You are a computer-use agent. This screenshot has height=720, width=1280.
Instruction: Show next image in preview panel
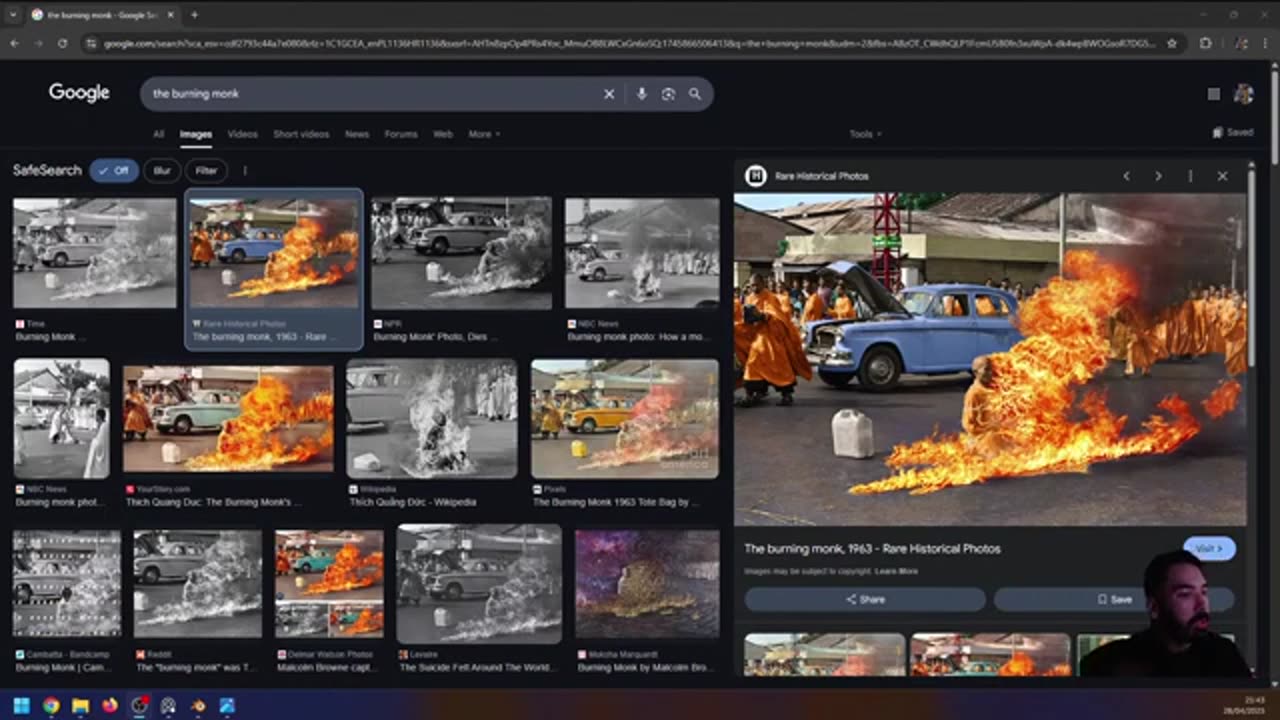click(x=1158, y=176)
